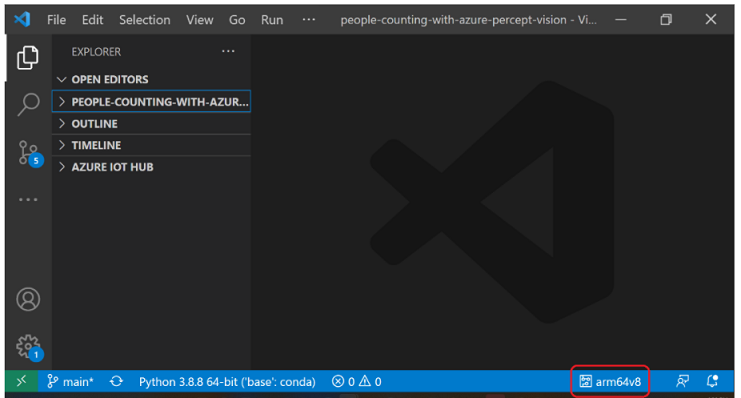Collapse the Open Editors section
The height and width of the screenshot is (398, 741).
coord(151,79)
